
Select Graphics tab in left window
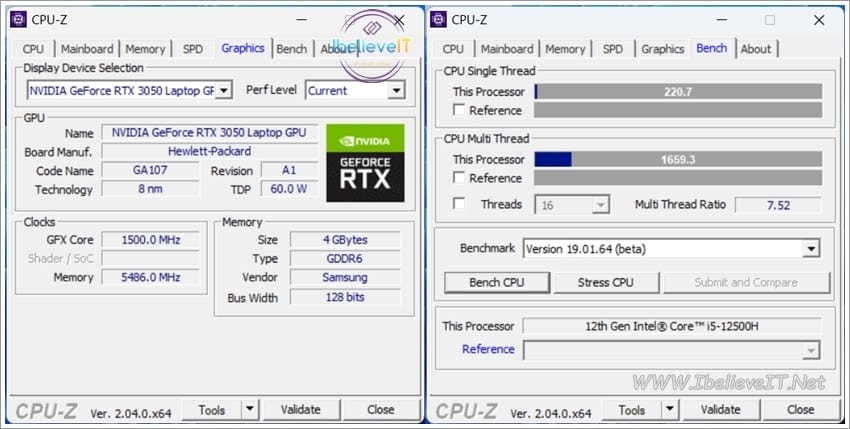coord(243,48)
